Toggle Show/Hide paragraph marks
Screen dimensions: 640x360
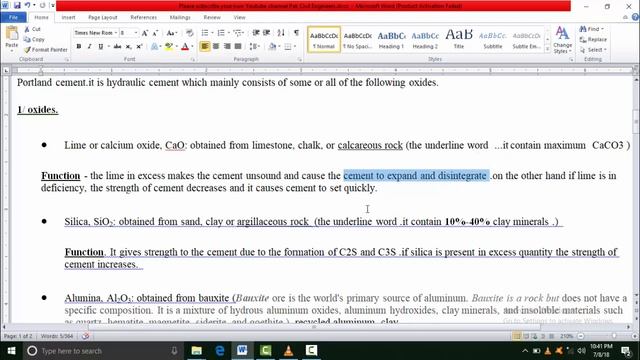[x=296, y=33]
